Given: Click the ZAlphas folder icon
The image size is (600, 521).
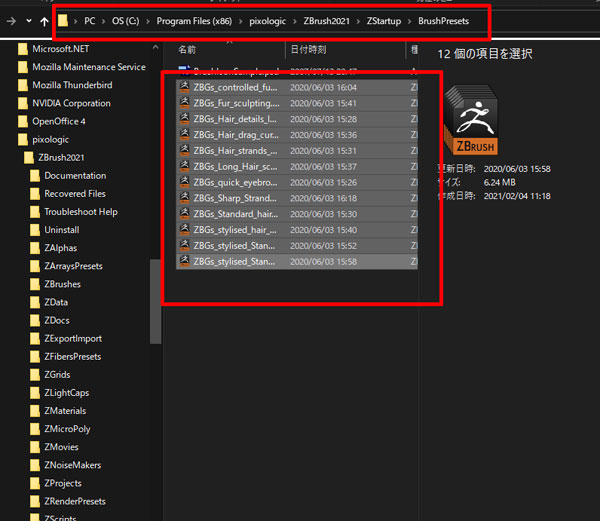Looking at the screenshot, I should tap(35, 248).
